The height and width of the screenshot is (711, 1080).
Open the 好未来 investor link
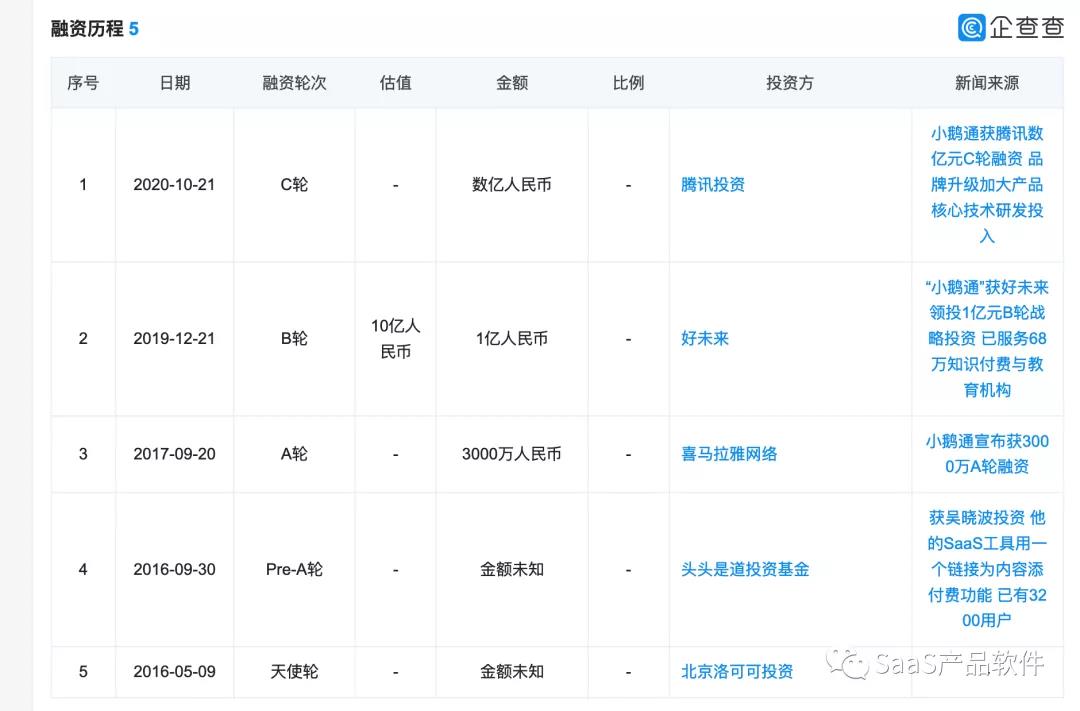point(704,339)
